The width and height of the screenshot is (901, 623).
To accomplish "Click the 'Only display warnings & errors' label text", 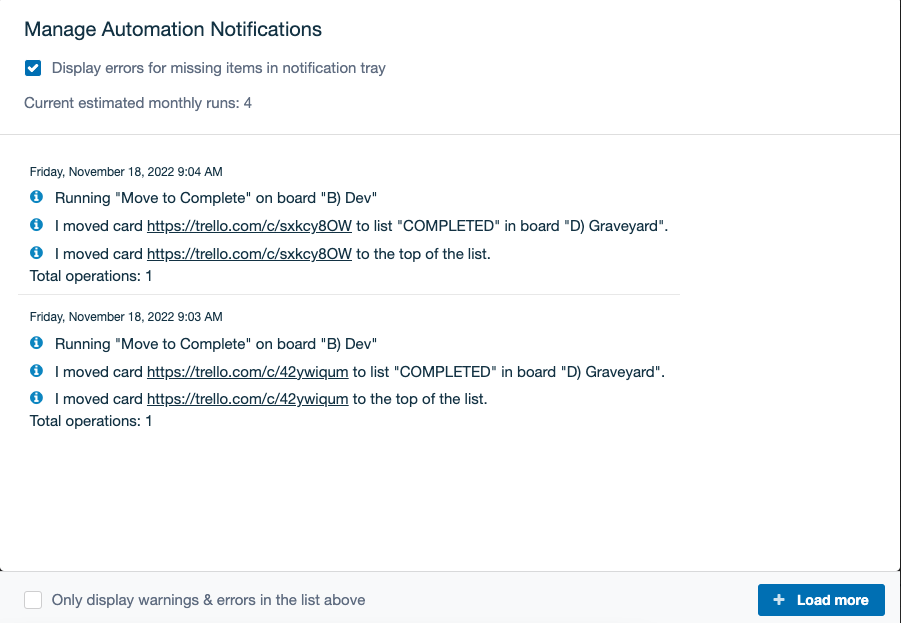I will [x=209, y=600].
